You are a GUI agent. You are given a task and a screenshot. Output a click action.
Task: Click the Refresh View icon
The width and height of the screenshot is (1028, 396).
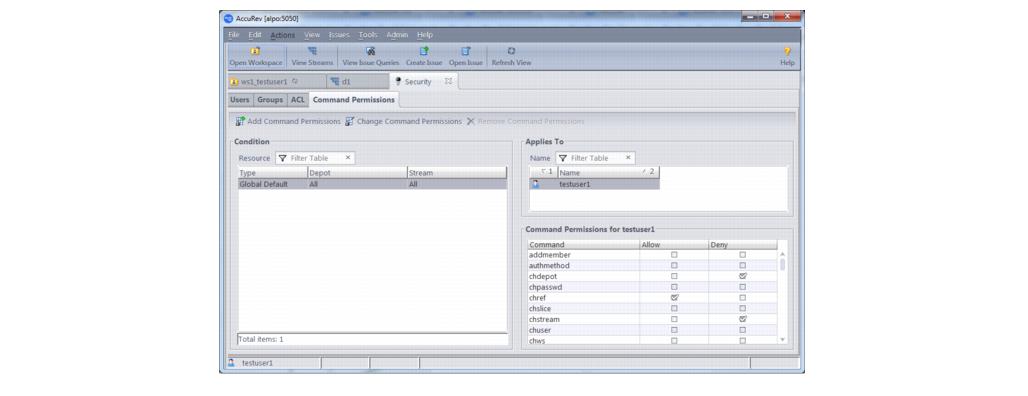point(511,51)
